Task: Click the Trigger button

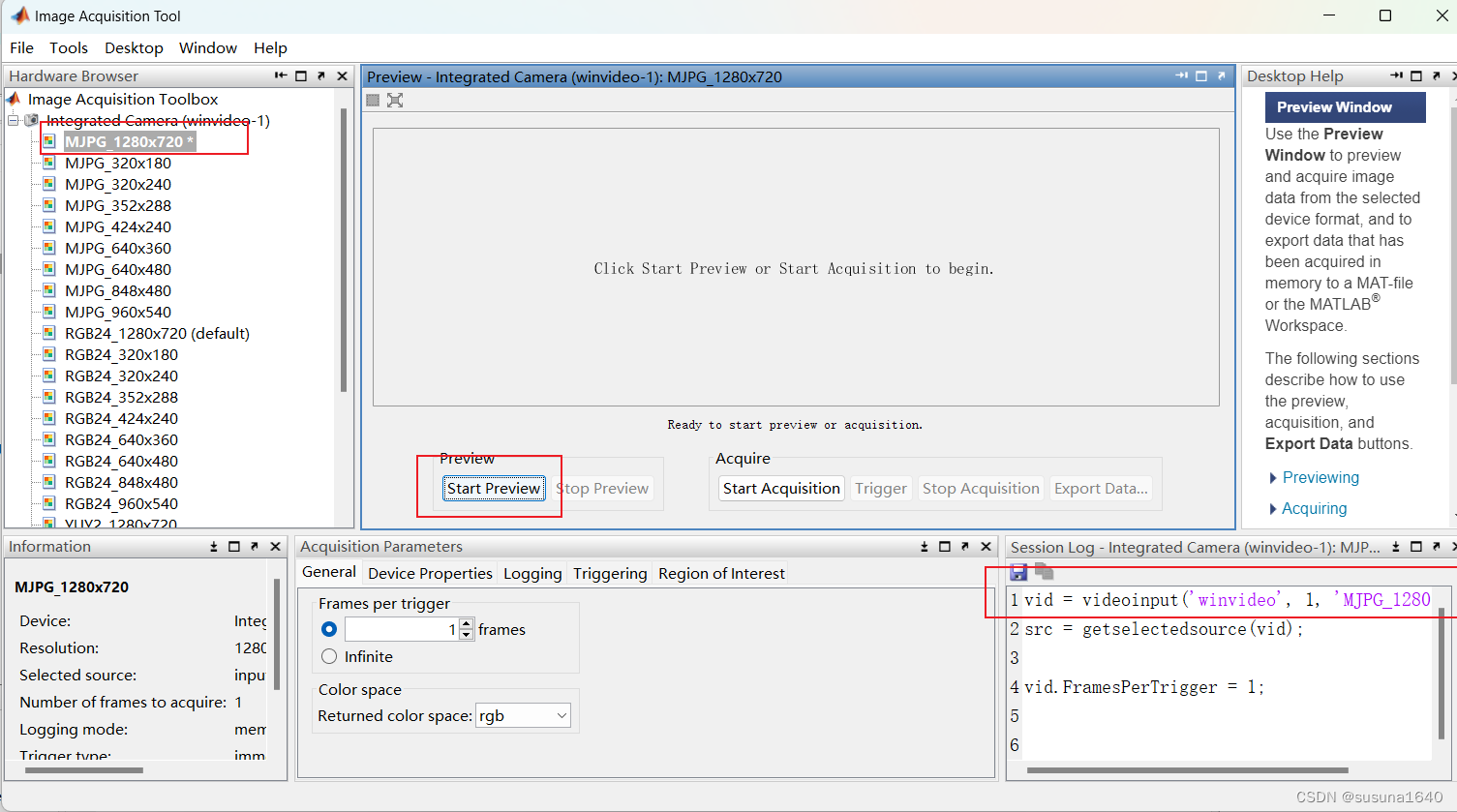Action: (881, 488)
